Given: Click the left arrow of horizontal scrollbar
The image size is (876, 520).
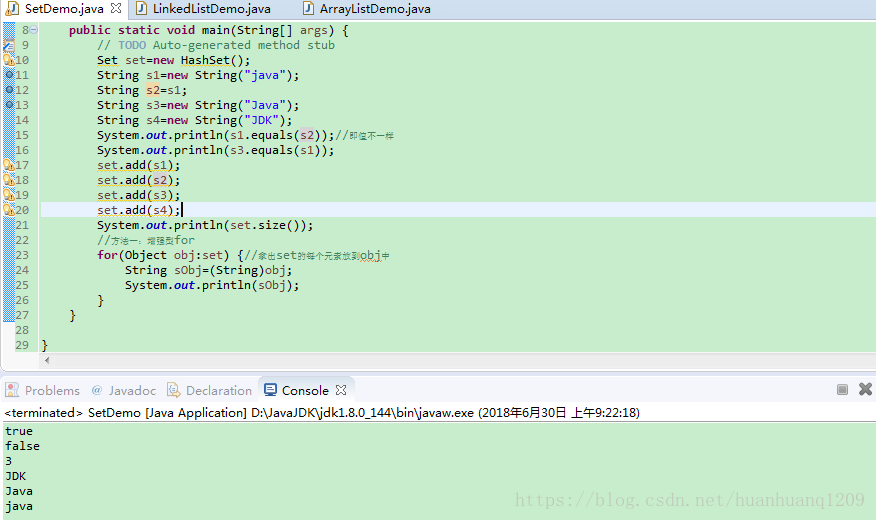Looking at the screenshot, I should pos(47,360).
